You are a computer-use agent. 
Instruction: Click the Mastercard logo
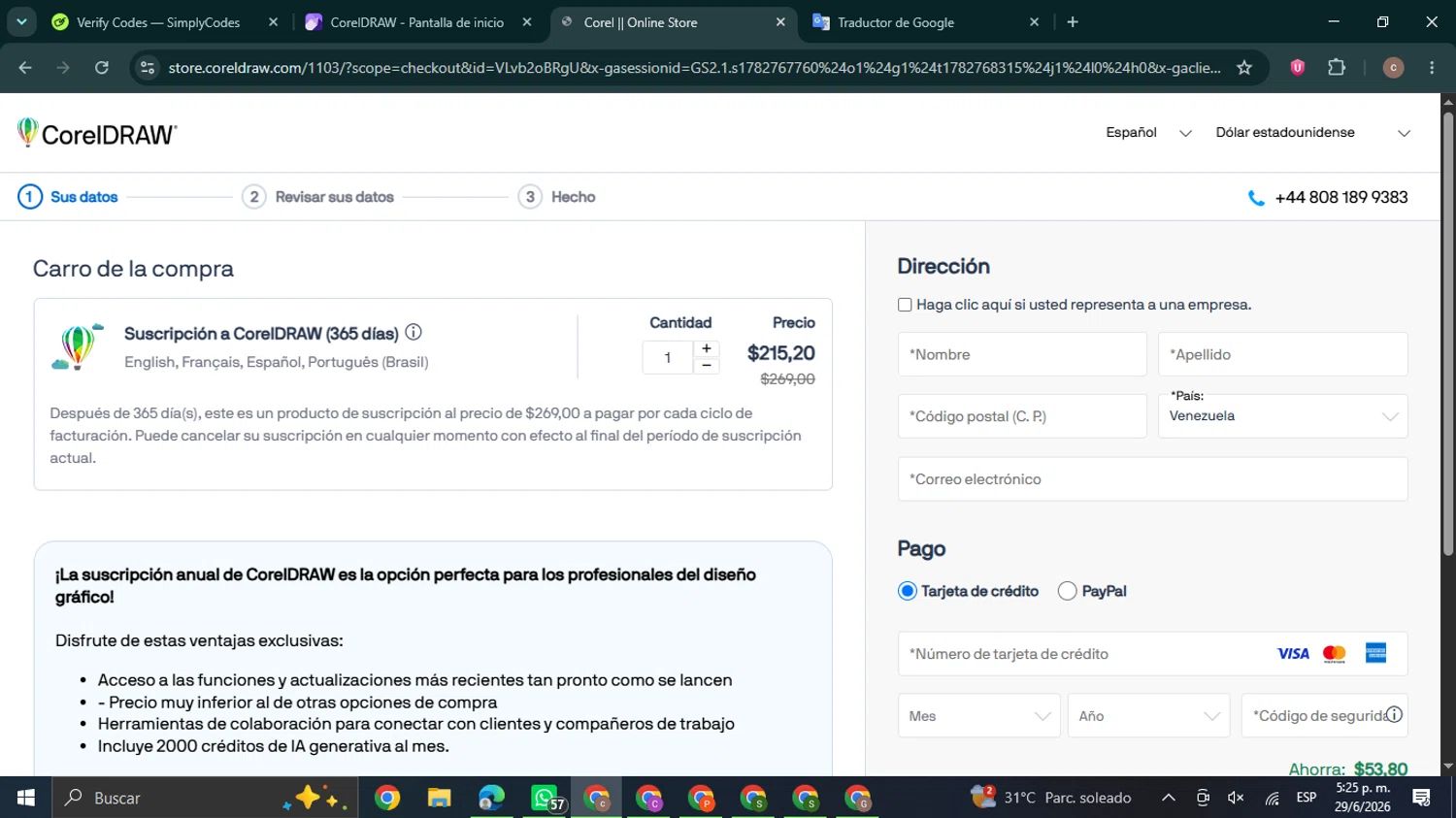(x=1335, y=654)
